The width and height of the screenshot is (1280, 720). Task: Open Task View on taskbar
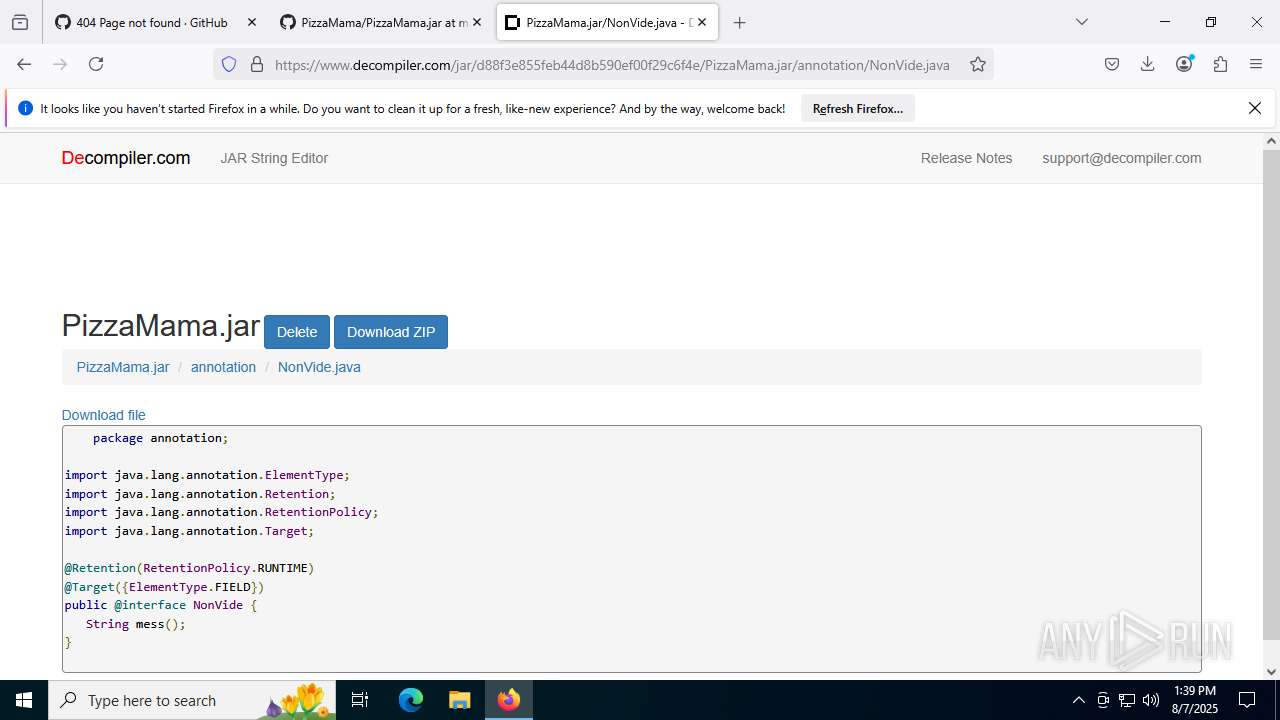pyautogui.click(x=361, y=700)
